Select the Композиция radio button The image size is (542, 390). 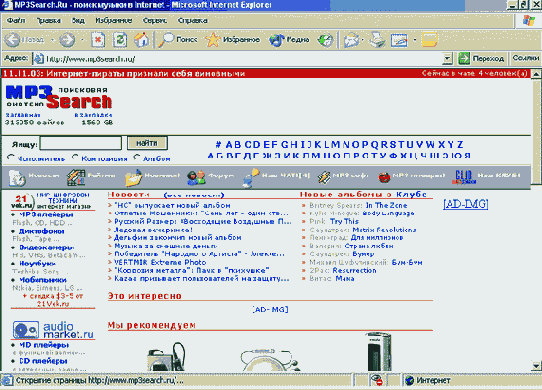pyautogui.click(x=75, y=157)
